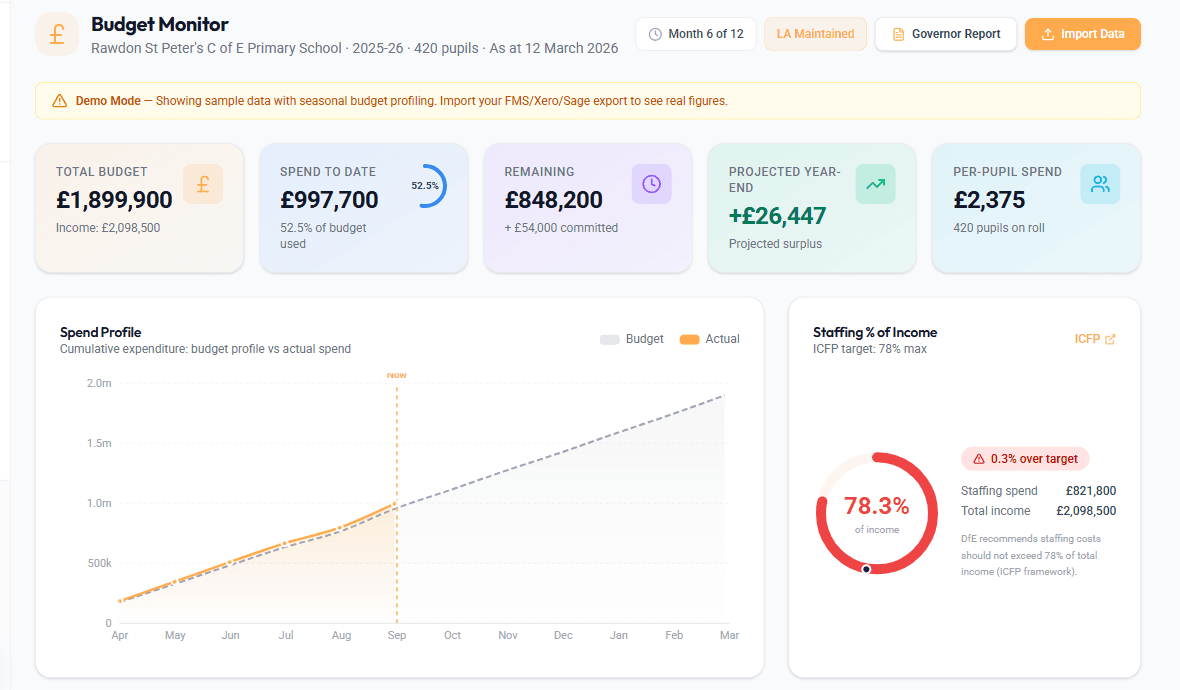This screenshot has width=1180, height=690.
Task: Toggle the Budget legend swatch
Action: (x=610, y=339)
